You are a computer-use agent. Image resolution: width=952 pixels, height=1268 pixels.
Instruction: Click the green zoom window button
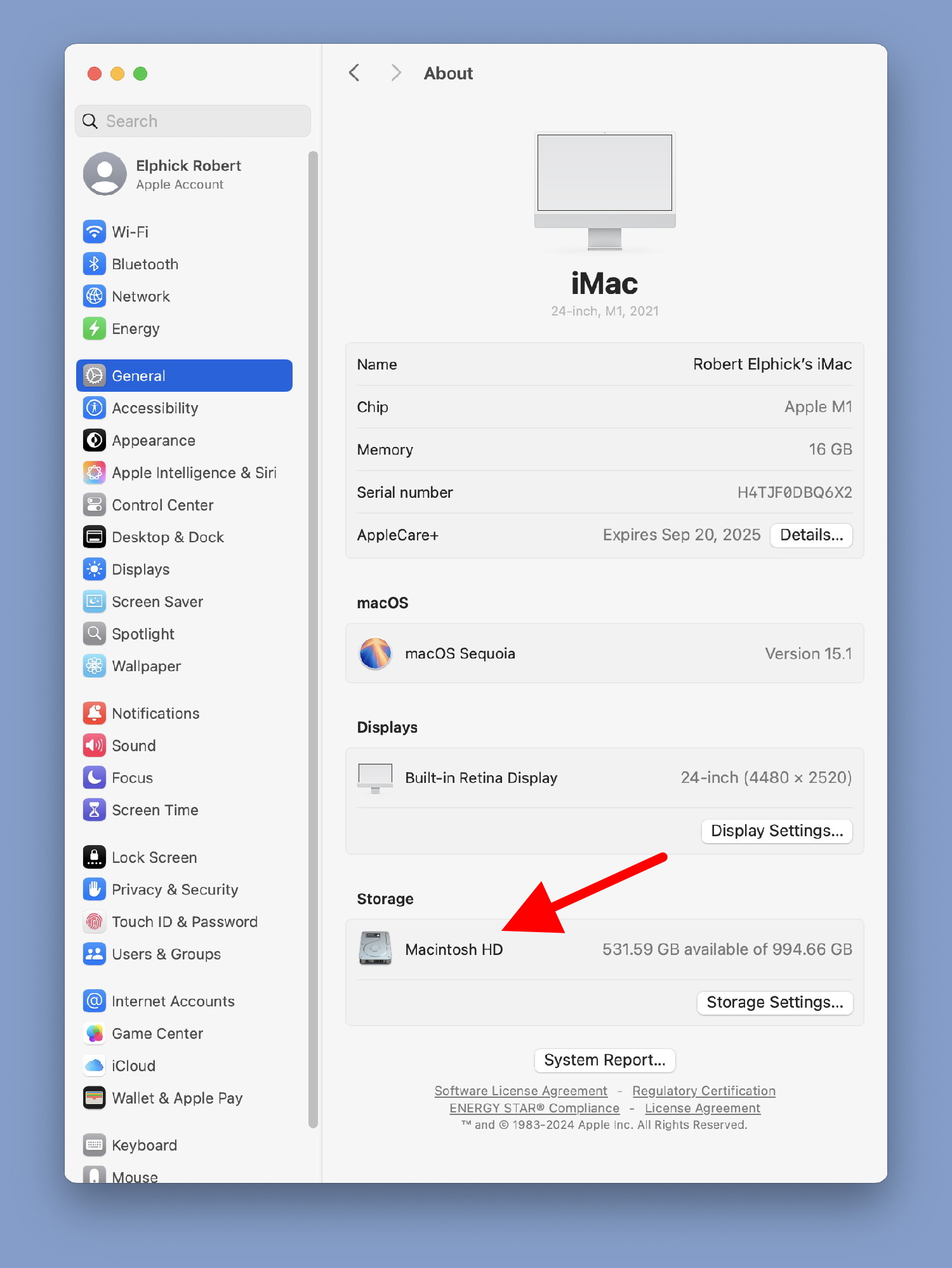click(x=140, y=74)
